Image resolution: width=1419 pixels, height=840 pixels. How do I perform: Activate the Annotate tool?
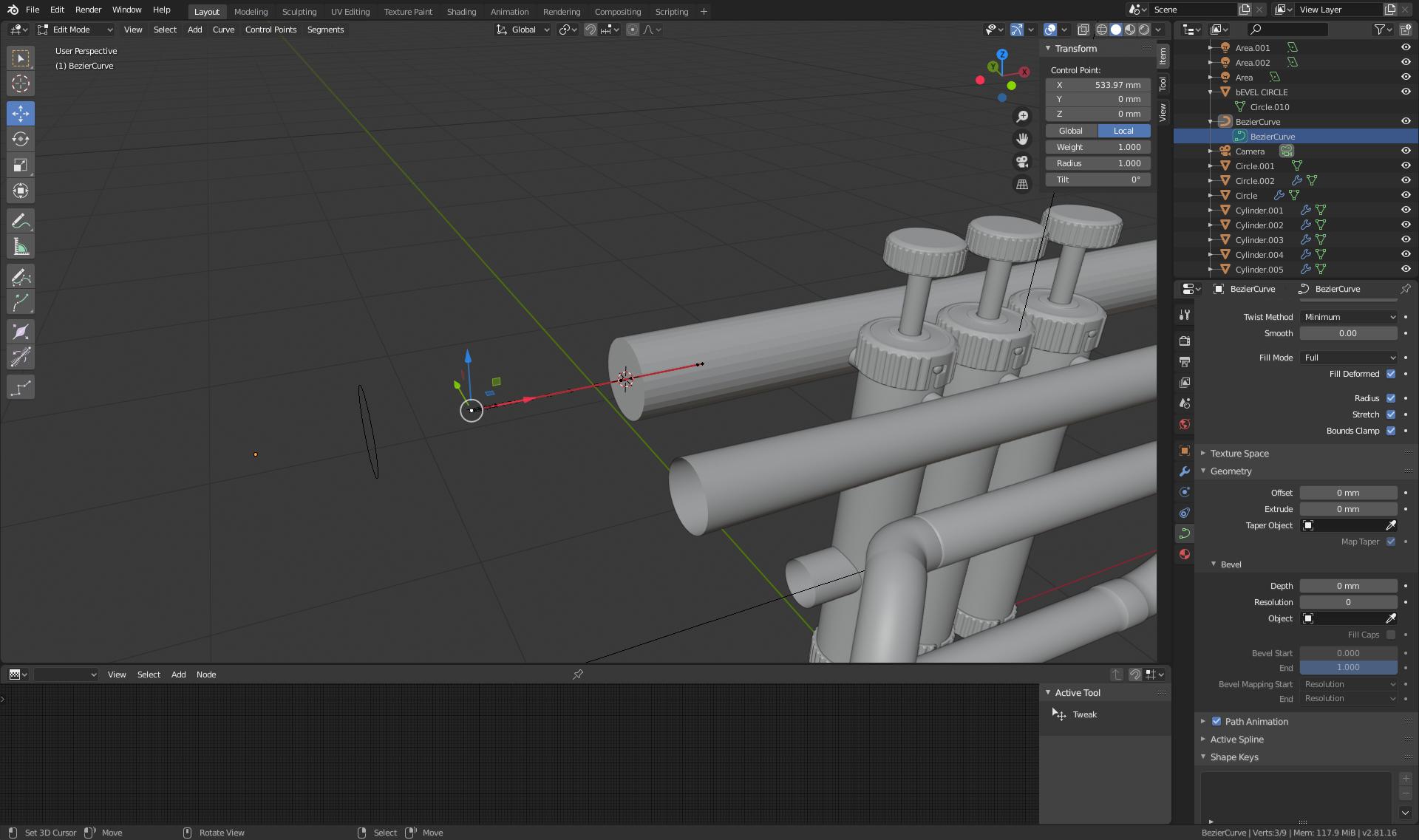coord(21,220)
